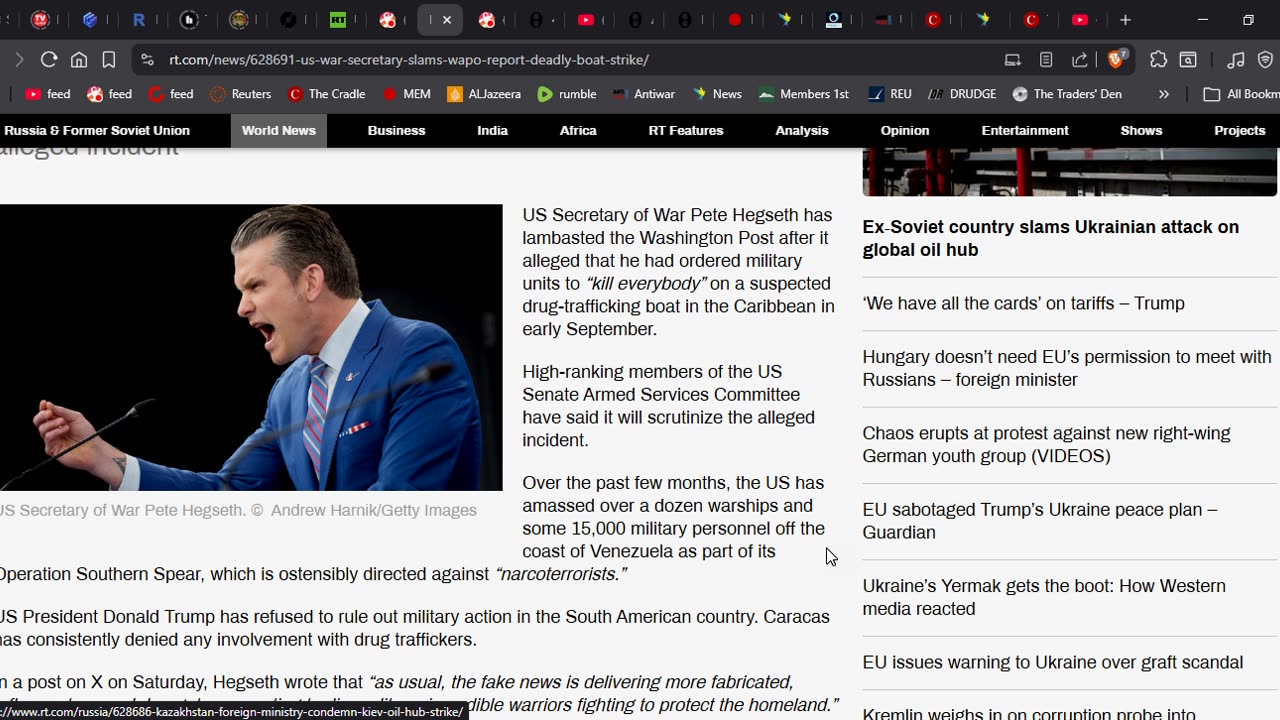The height and width of the screenshot is (720, 1280).
Task: Go to browser home page
Action: pyautogui.click(x=79, y=60)
